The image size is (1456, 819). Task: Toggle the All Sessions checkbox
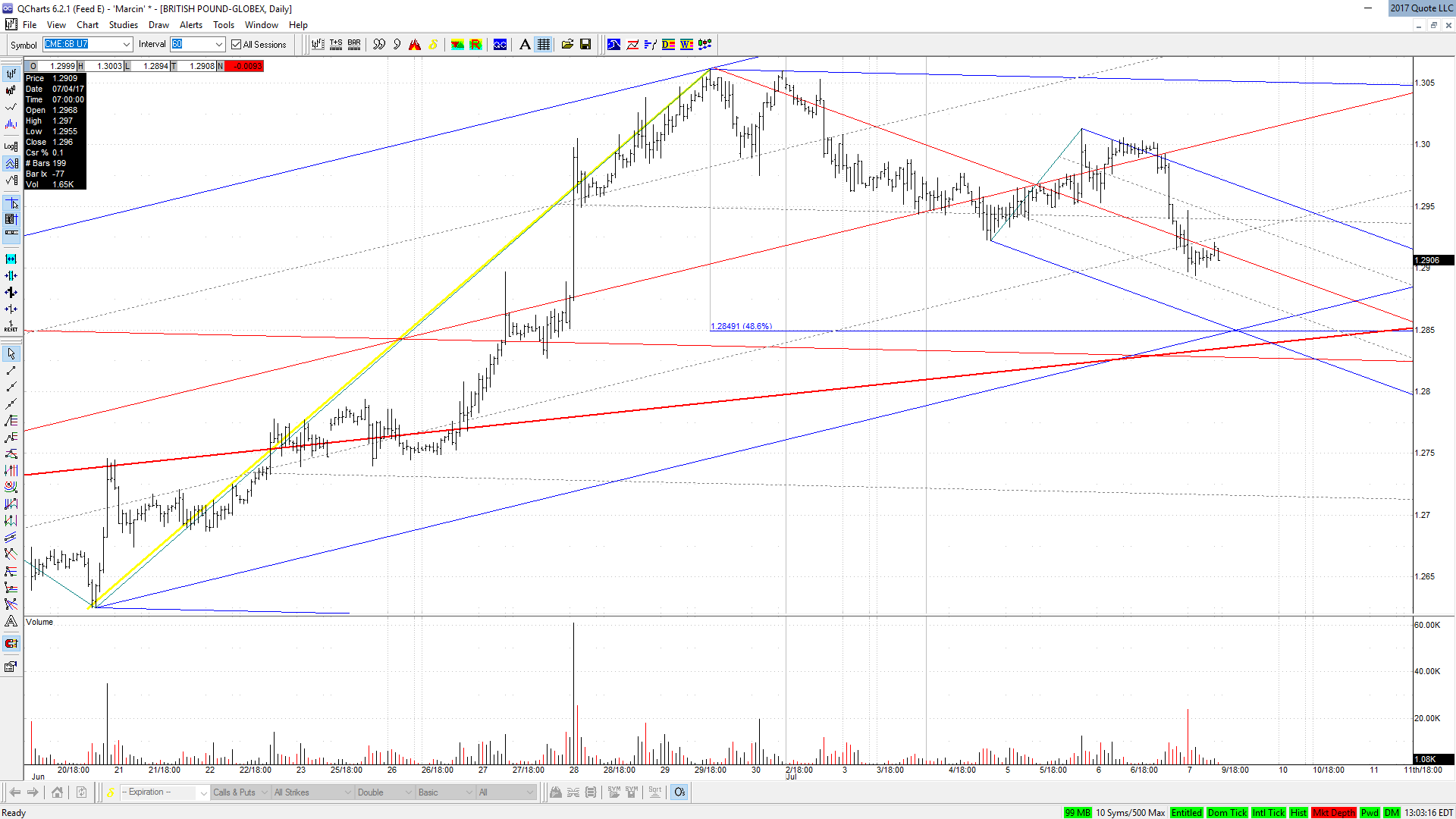click(x=237, y=45)
